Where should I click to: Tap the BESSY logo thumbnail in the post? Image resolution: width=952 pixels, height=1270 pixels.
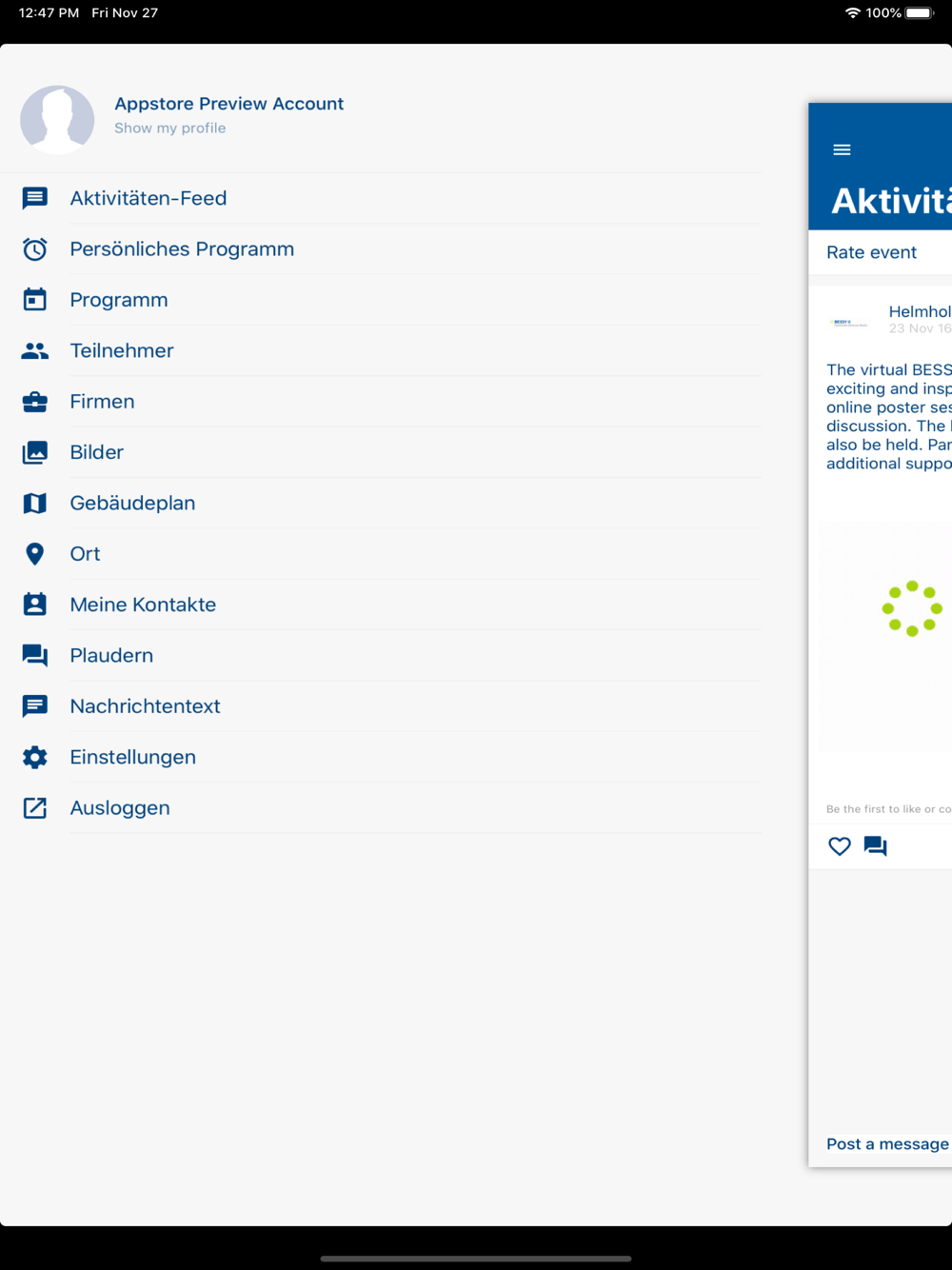click(849, 323)
